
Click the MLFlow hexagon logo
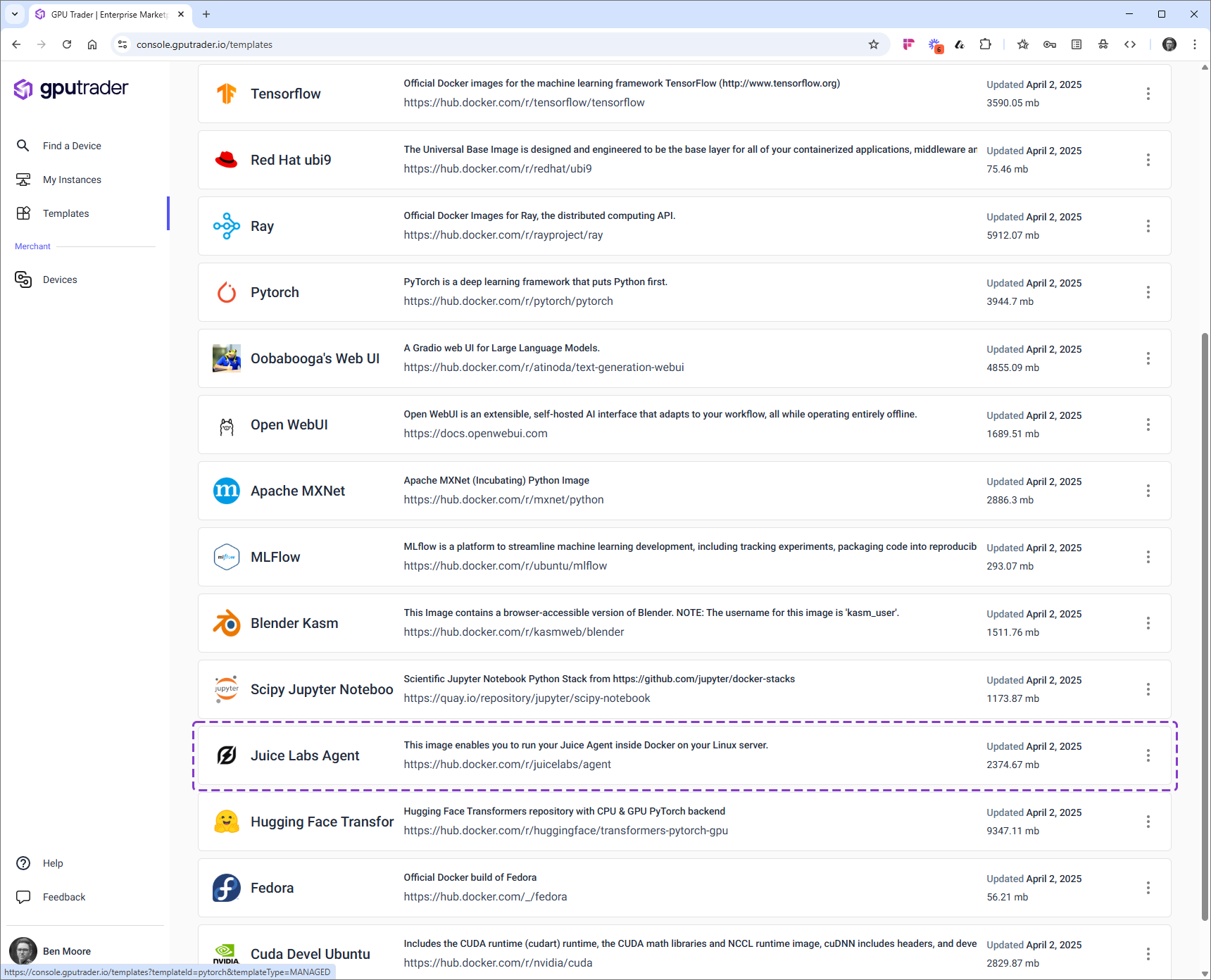point(227,557)
